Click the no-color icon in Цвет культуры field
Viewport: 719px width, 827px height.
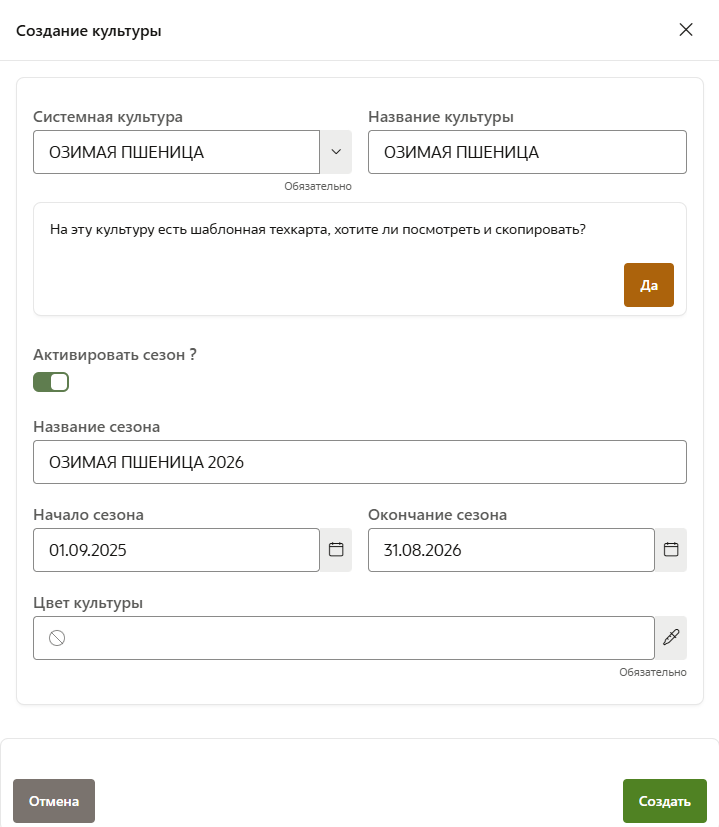click(x=57, y=638)
